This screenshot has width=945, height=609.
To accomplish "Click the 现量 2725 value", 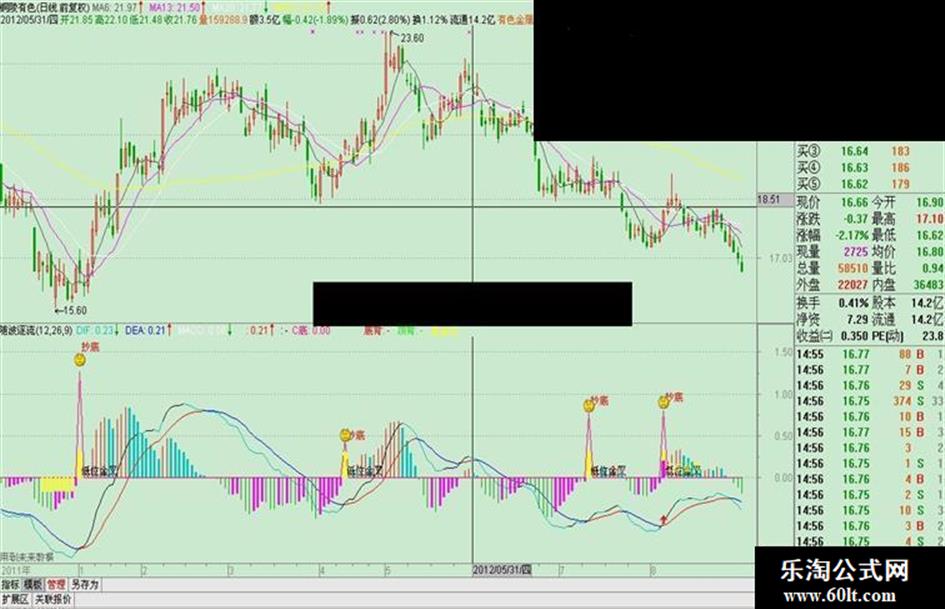I will click(856, 251).
